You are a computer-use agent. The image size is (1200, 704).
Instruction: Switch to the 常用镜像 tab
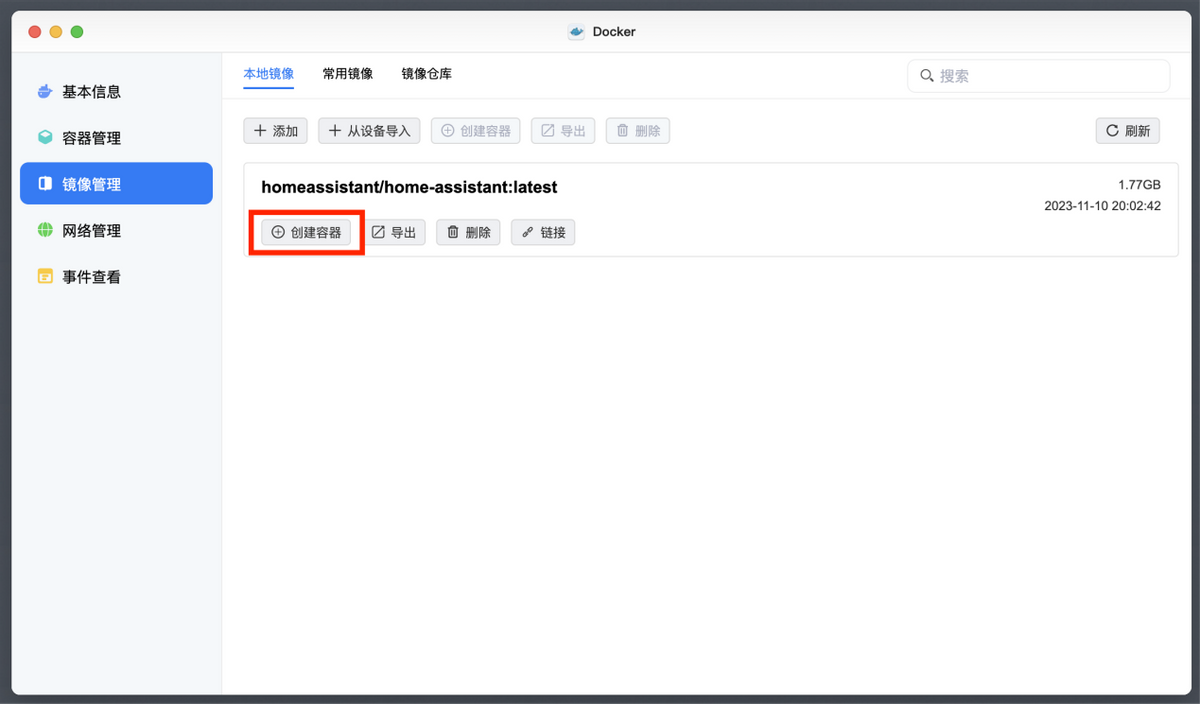pos(348,74)
